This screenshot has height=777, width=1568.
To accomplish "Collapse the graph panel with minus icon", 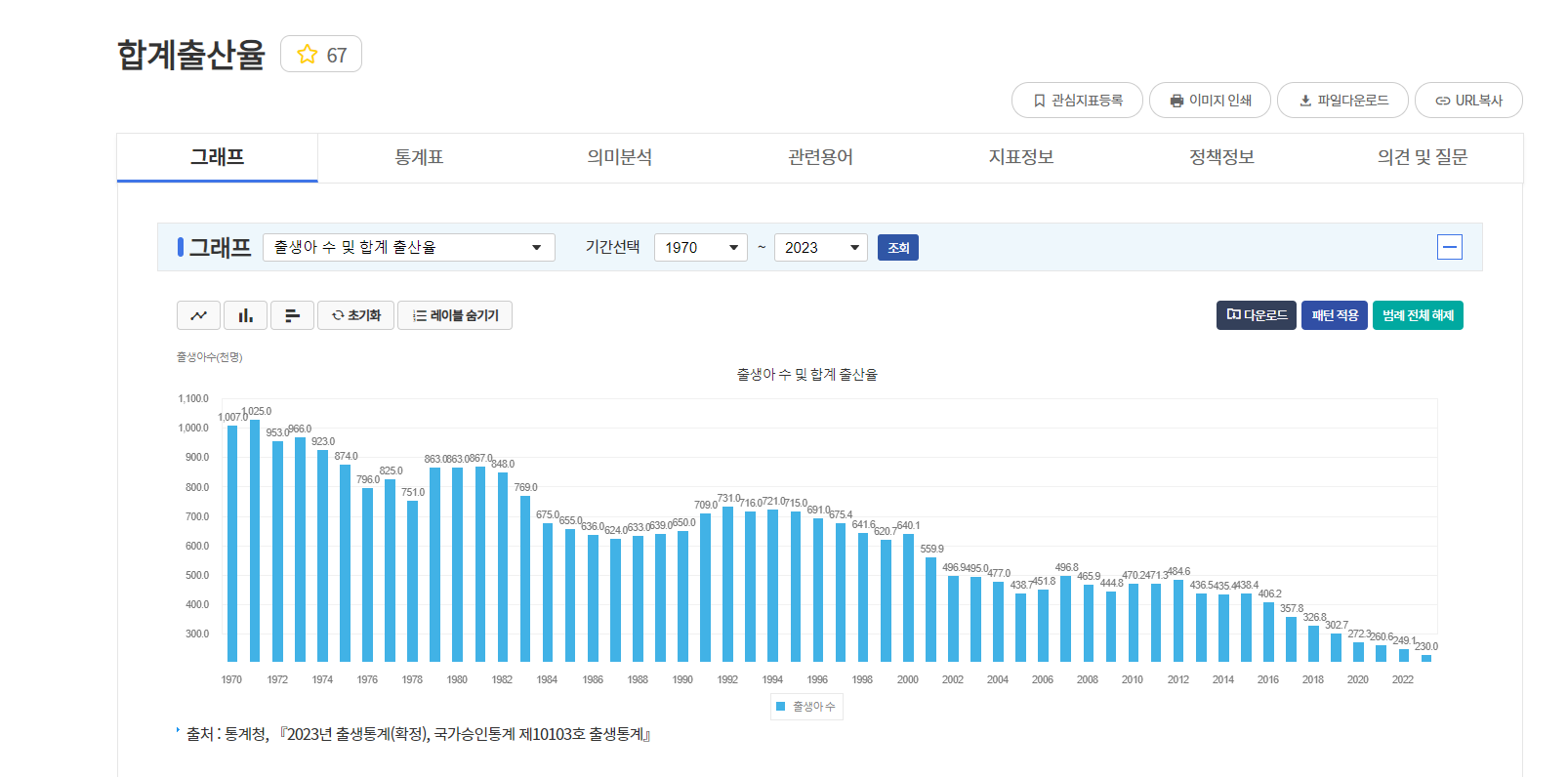I will 1450,247.
